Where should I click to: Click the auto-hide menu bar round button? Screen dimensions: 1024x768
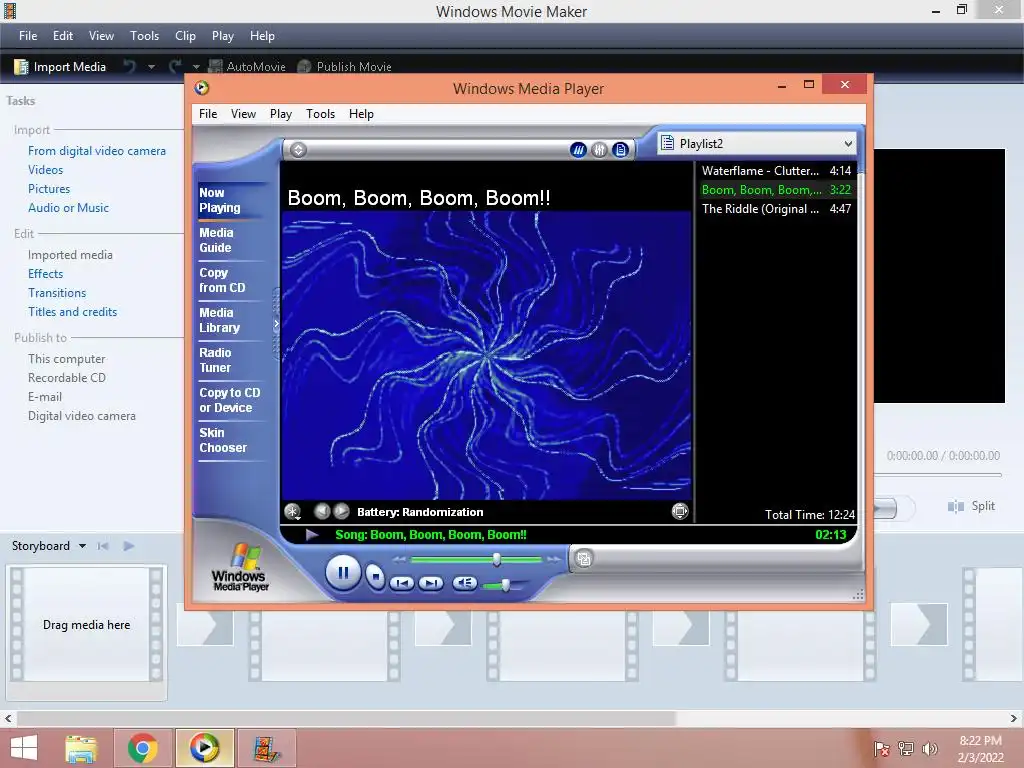click(298, 150)
